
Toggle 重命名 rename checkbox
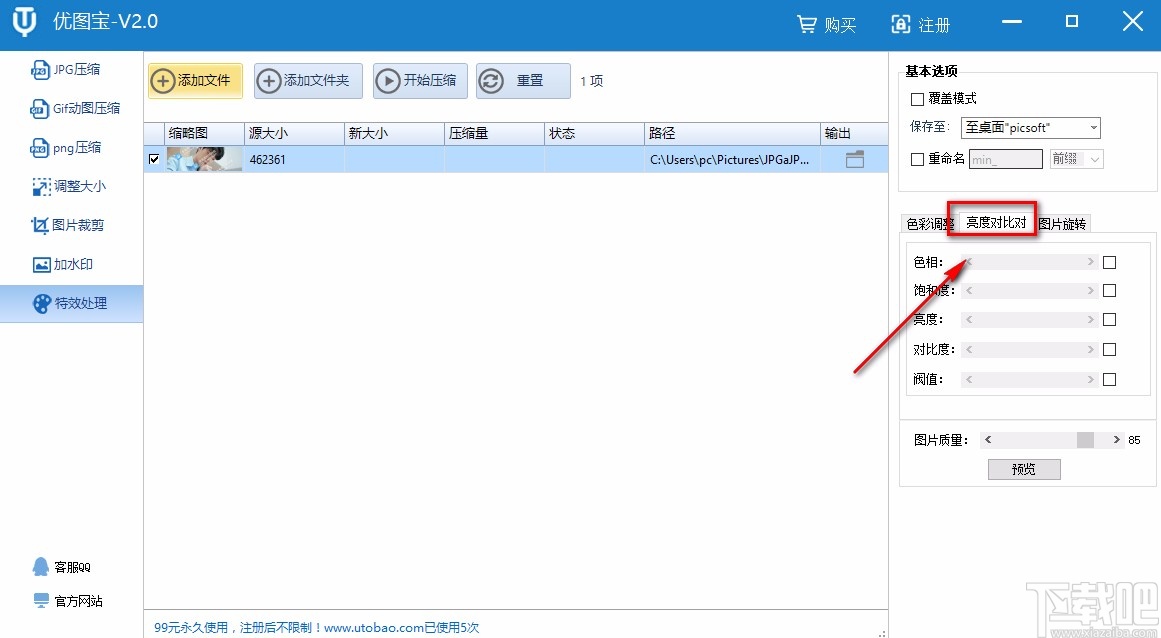pos(917,159)
